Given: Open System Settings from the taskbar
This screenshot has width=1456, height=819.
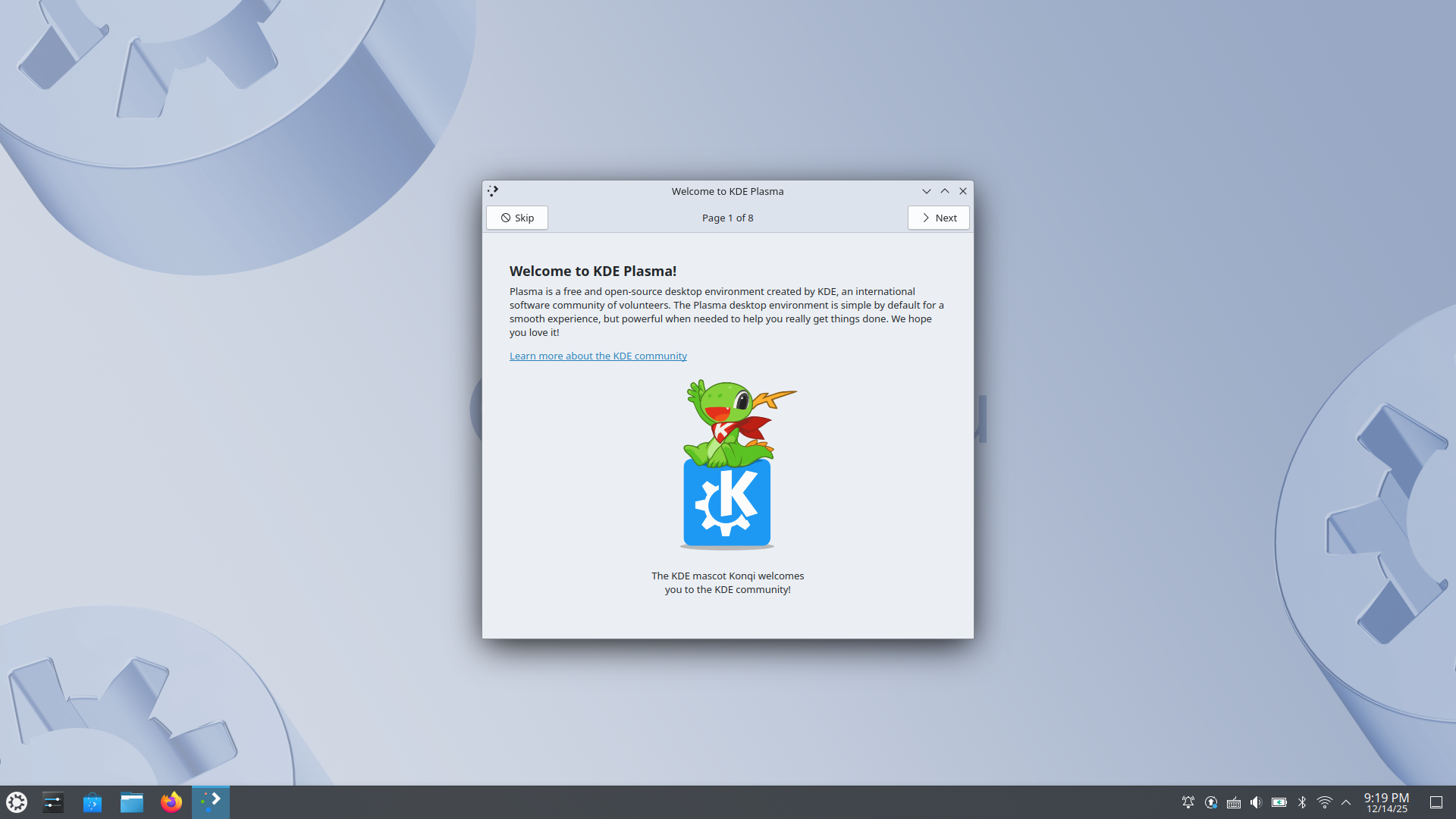Looking at the screenshot, I should [x=53, y=802].
